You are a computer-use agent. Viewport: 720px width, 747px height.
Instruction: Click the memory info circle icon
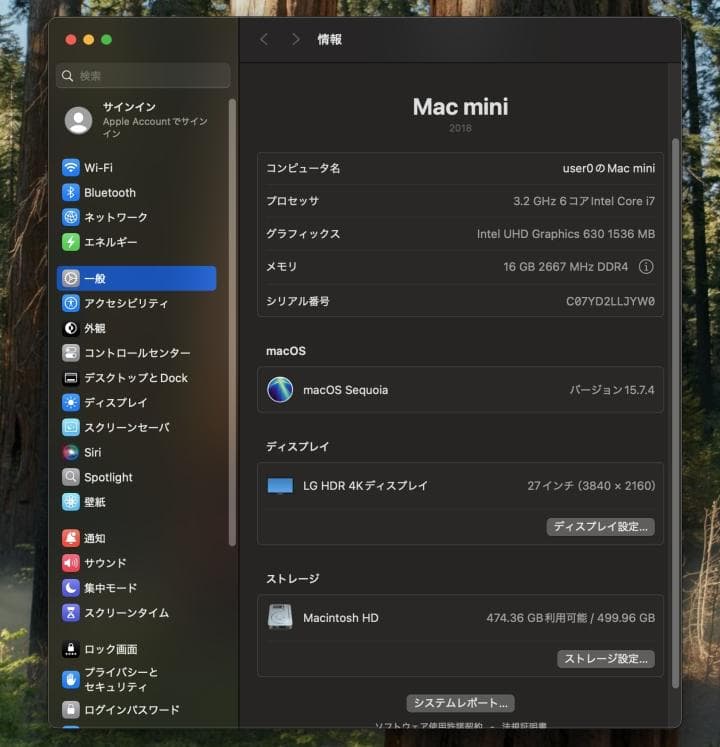click(x=646, y=267)
